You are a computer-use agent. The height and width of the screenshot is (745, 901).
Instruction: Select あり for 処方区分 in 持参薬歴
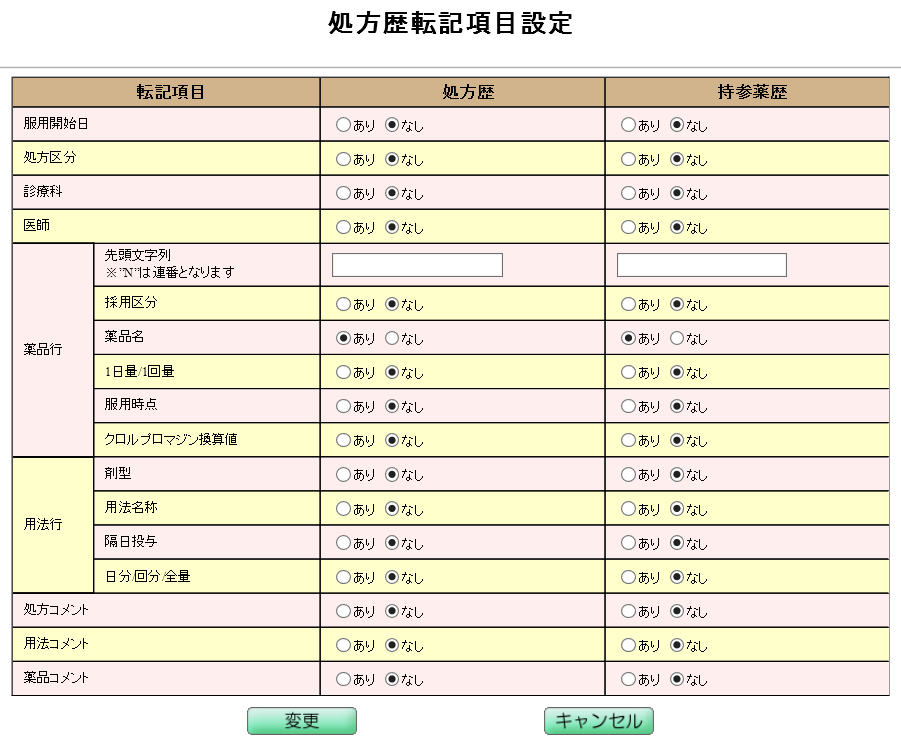click(629, 159)
